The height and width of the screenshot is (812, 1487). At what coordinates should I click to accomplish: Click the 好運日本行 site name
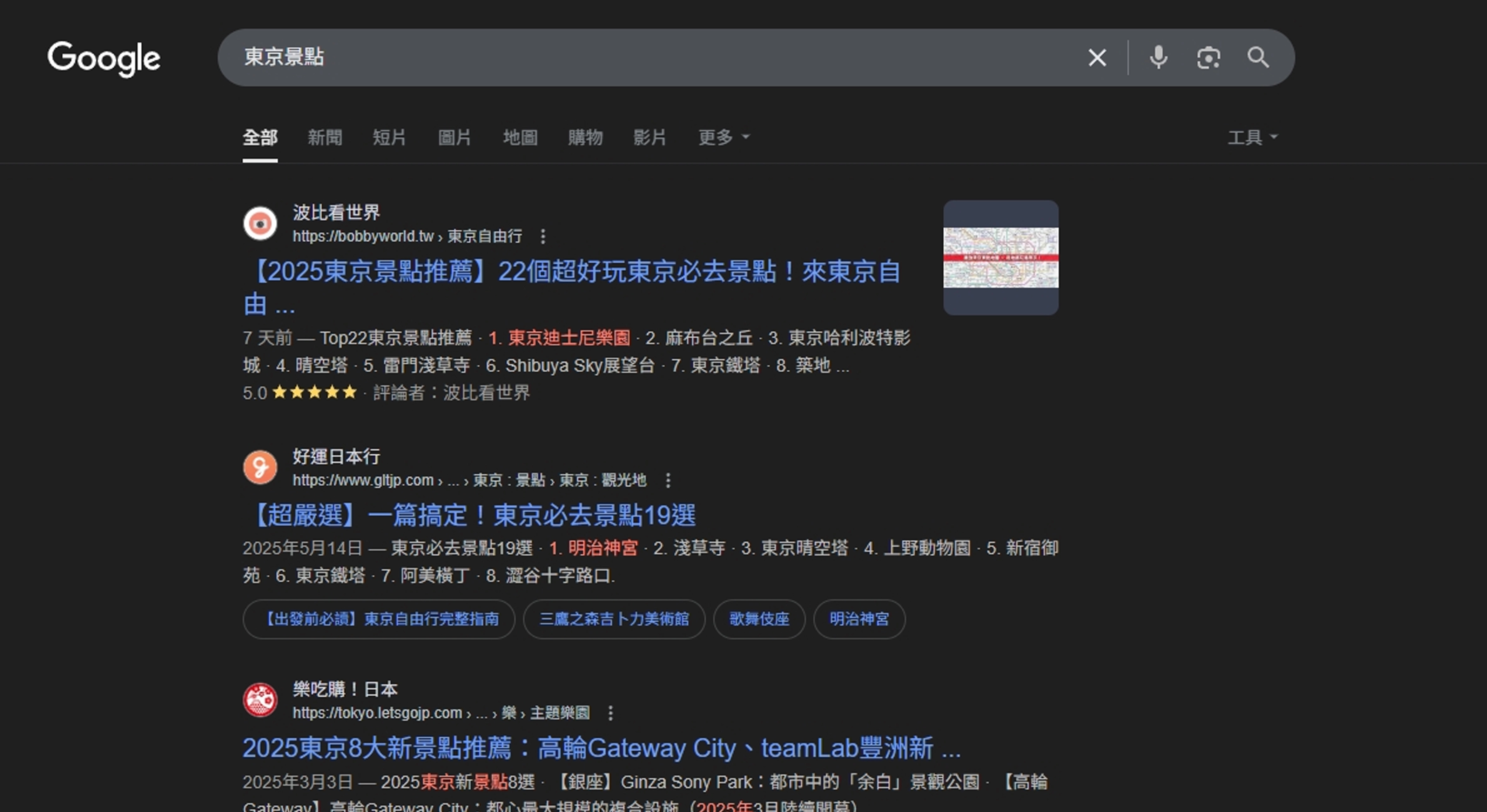pos(336,456)
